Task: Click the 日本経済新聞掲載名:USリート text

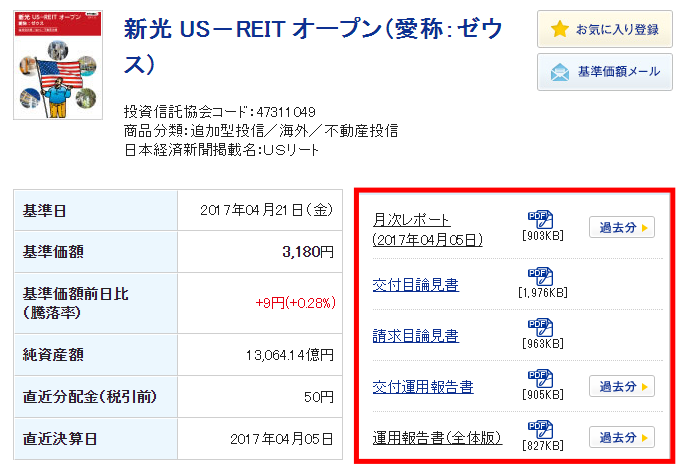Action: 221,150
